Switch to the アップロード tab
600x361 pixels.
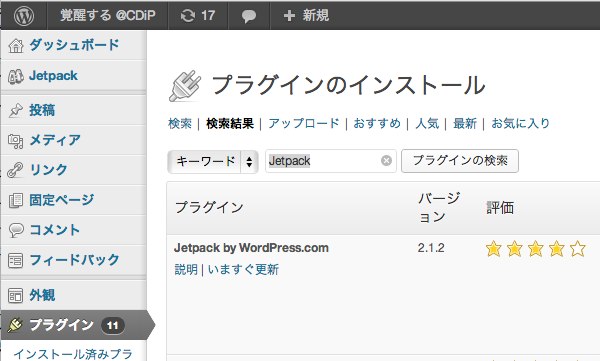click(x=304, y=123)
